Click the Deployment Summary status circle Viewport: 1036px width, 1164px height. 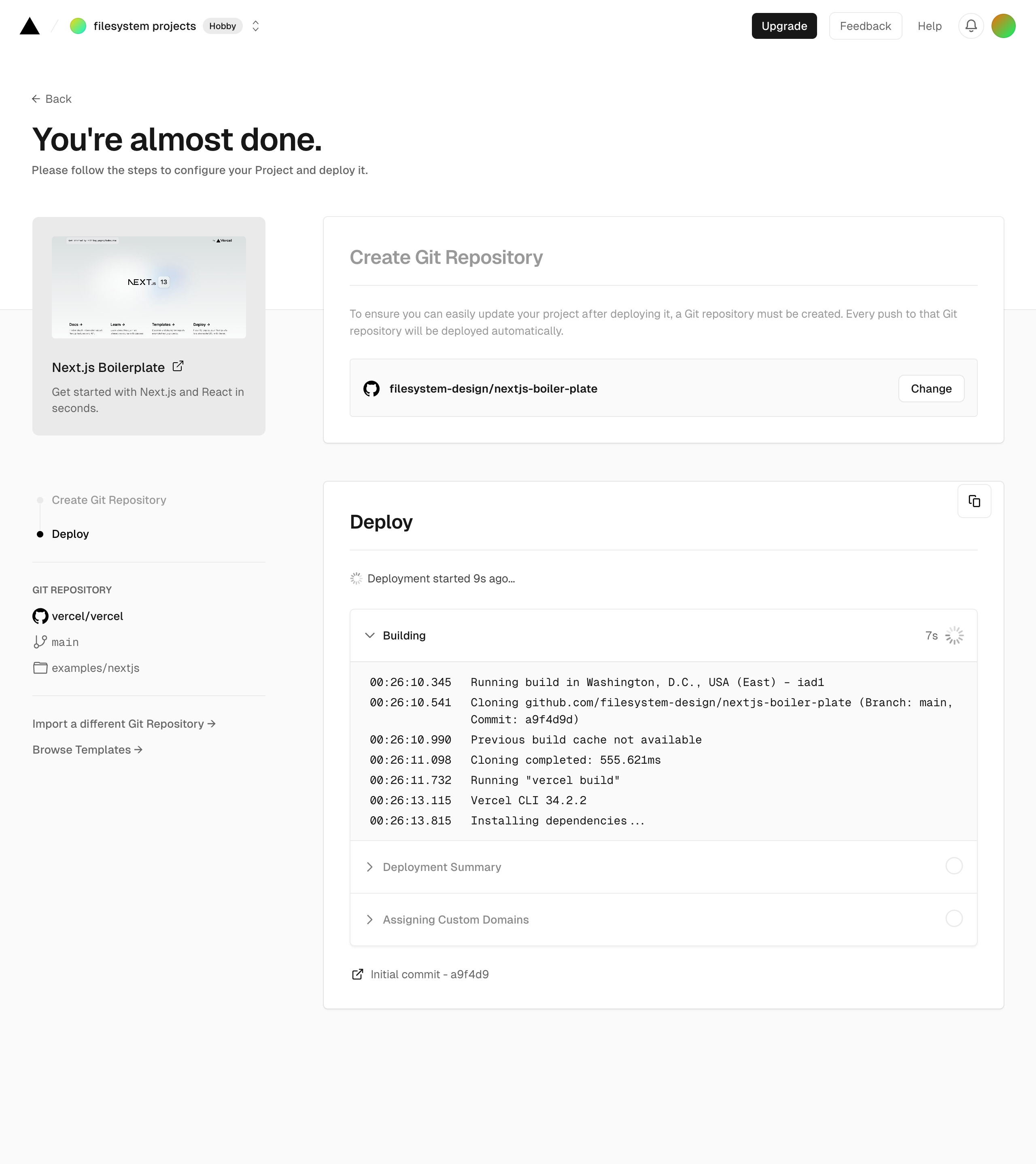click(x=954, y=866)
